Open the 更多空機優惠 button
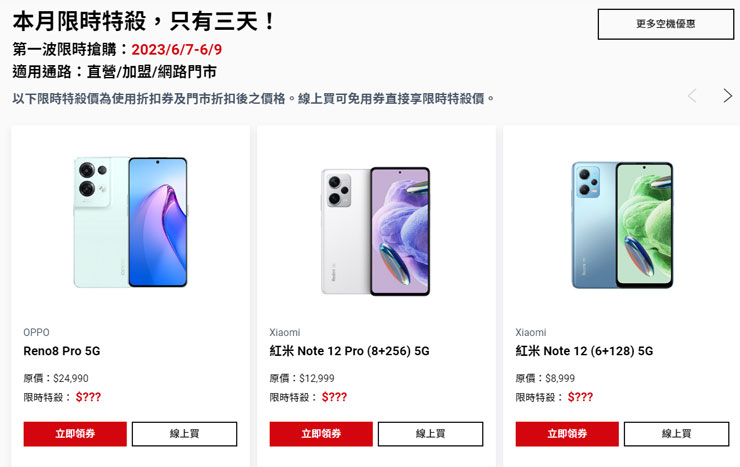The height and width of the screenshot is (467, 740). pyautogui.click(x=665, y=24)
